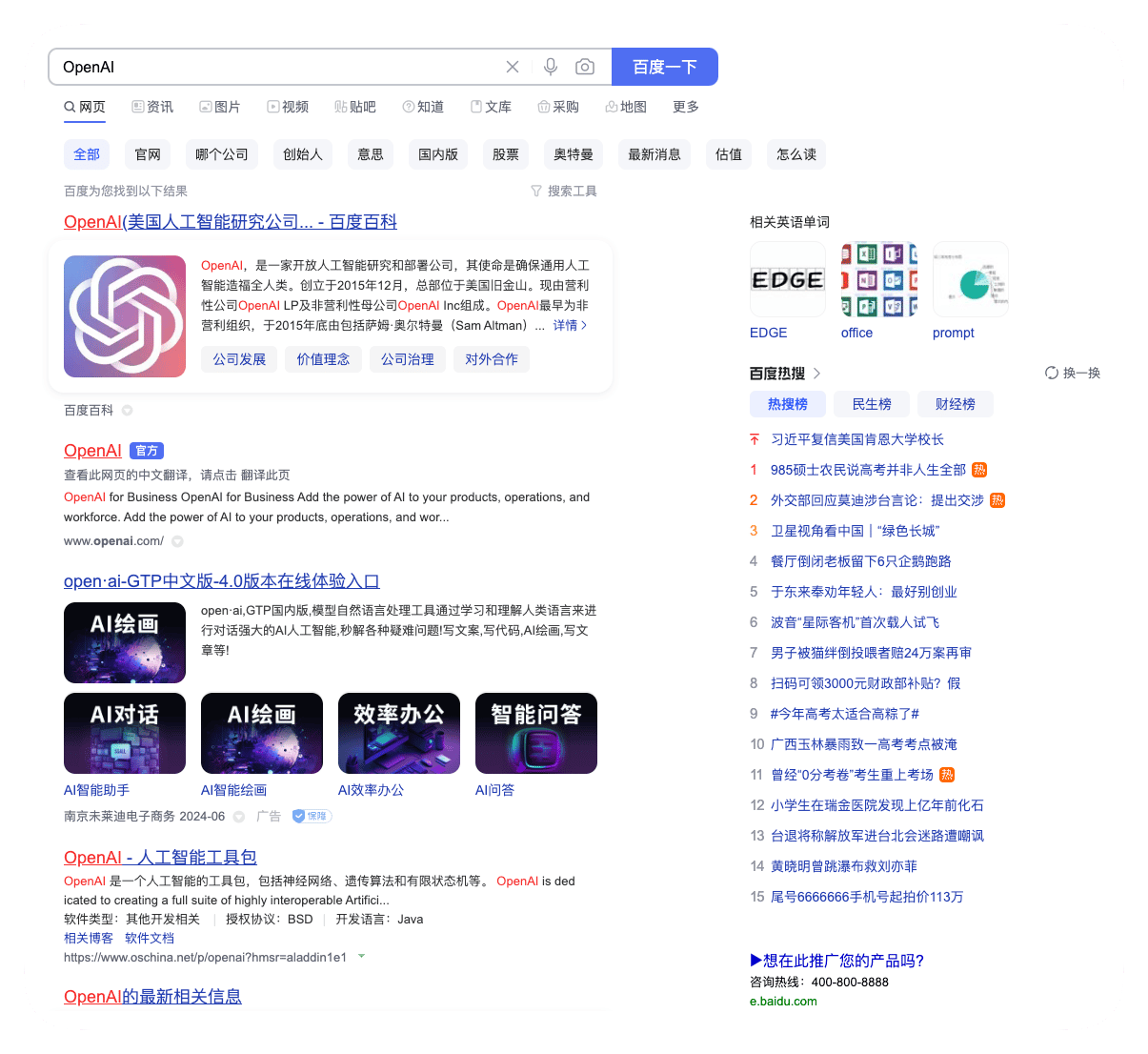Image resolution: width=1148 pixels, height=1054 pixels.
Task: Open the 公司治理 section link
Action: point(408,359)
